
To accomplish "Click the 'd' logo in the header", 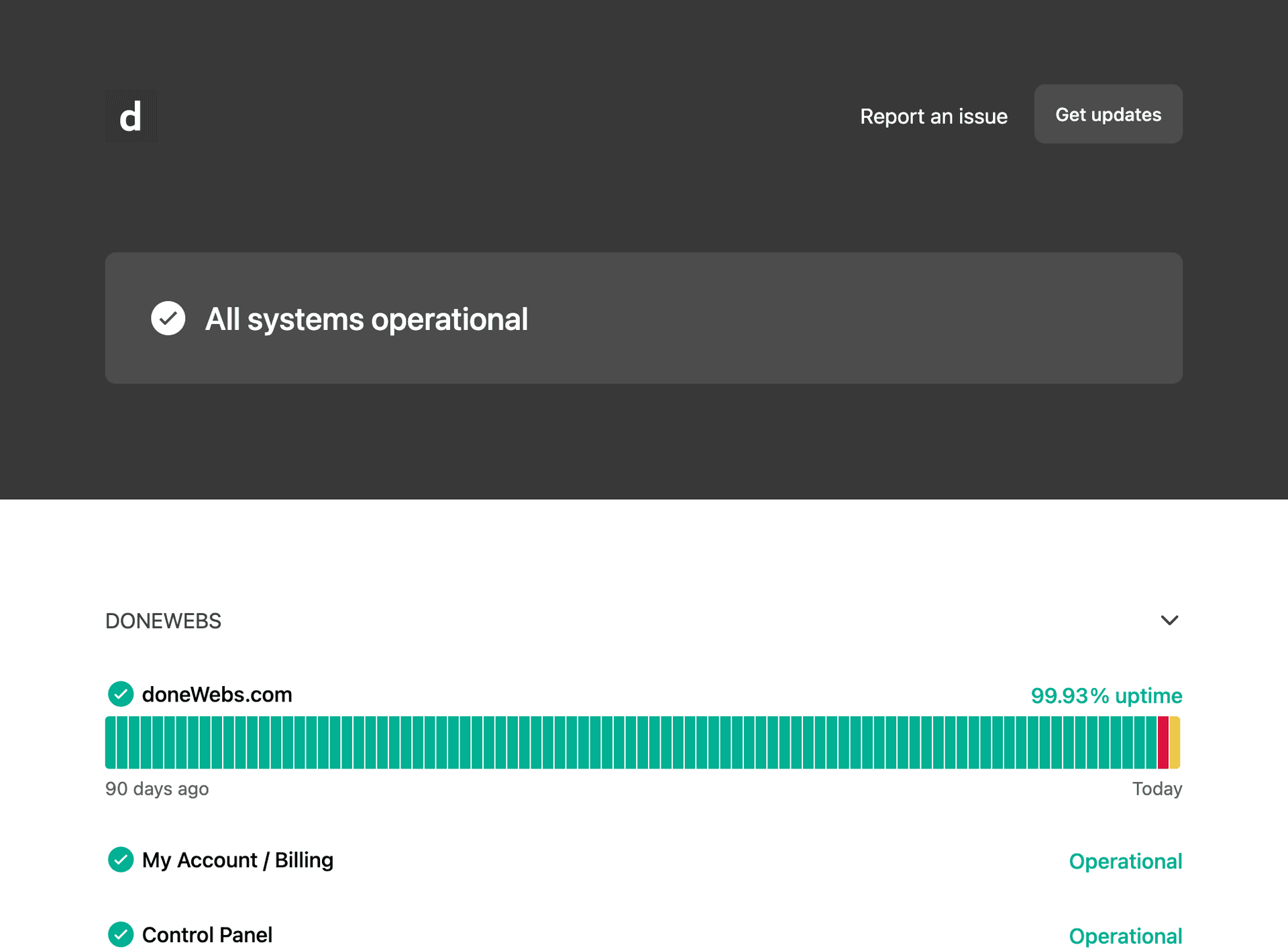I will (131, 116).
